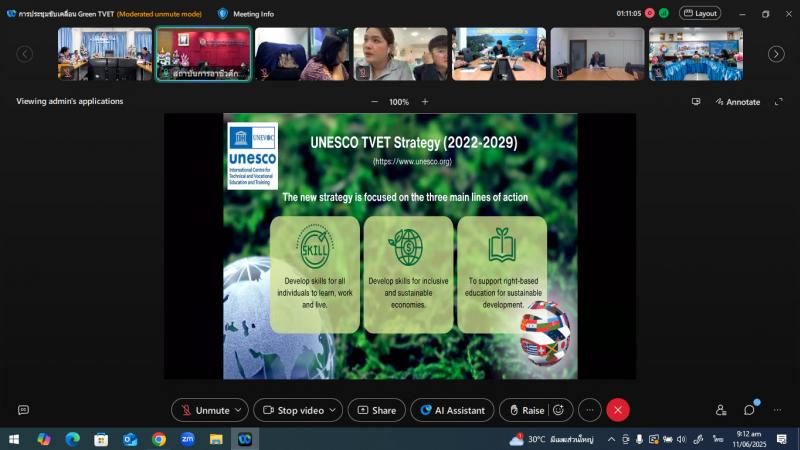Open Zoom from the taskbar
The width and height of the screenshot is (800, 450).
click(188, 439)
